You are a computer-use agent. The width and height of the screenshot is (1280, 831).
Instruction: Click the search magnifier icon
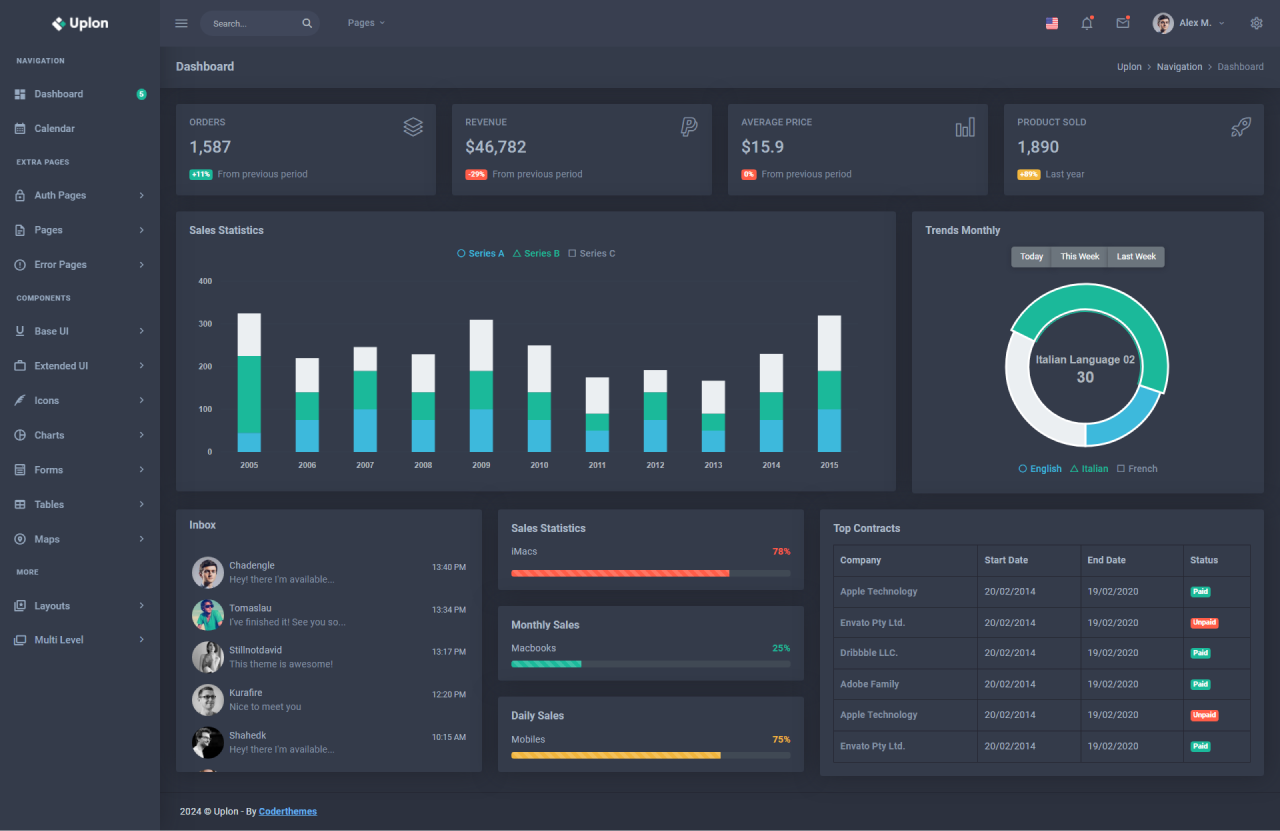pyautogui.click(x=307, y=23)
